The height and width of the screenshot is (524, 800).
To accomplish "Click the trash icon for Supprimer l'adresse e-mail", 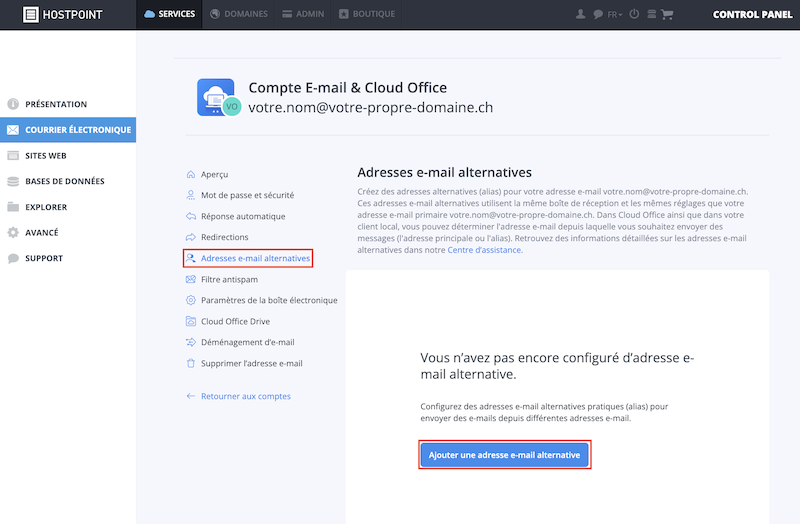I will (191, 363).
